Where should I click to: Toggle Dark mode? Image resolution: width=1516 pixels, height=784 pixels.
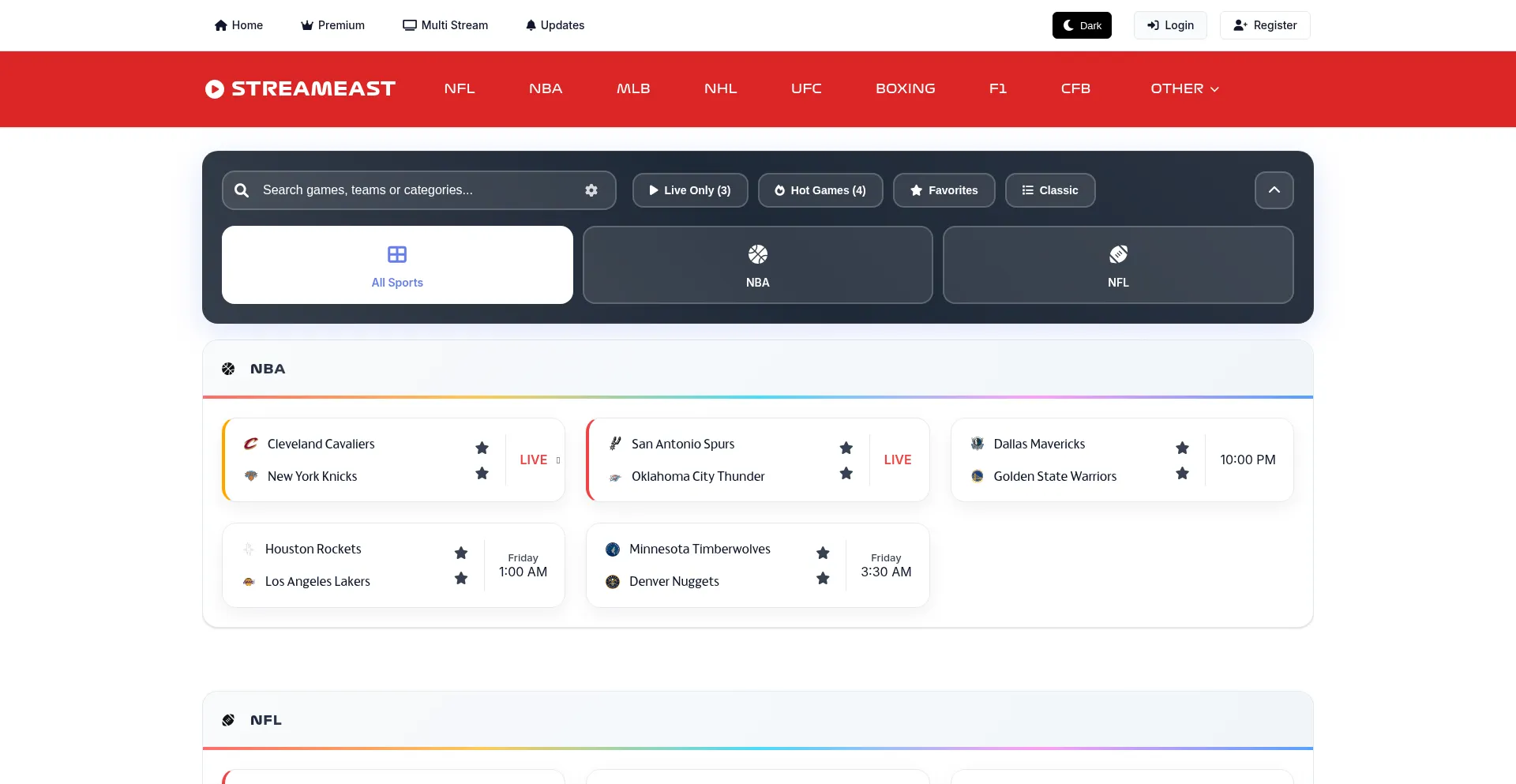(1082, 25)
